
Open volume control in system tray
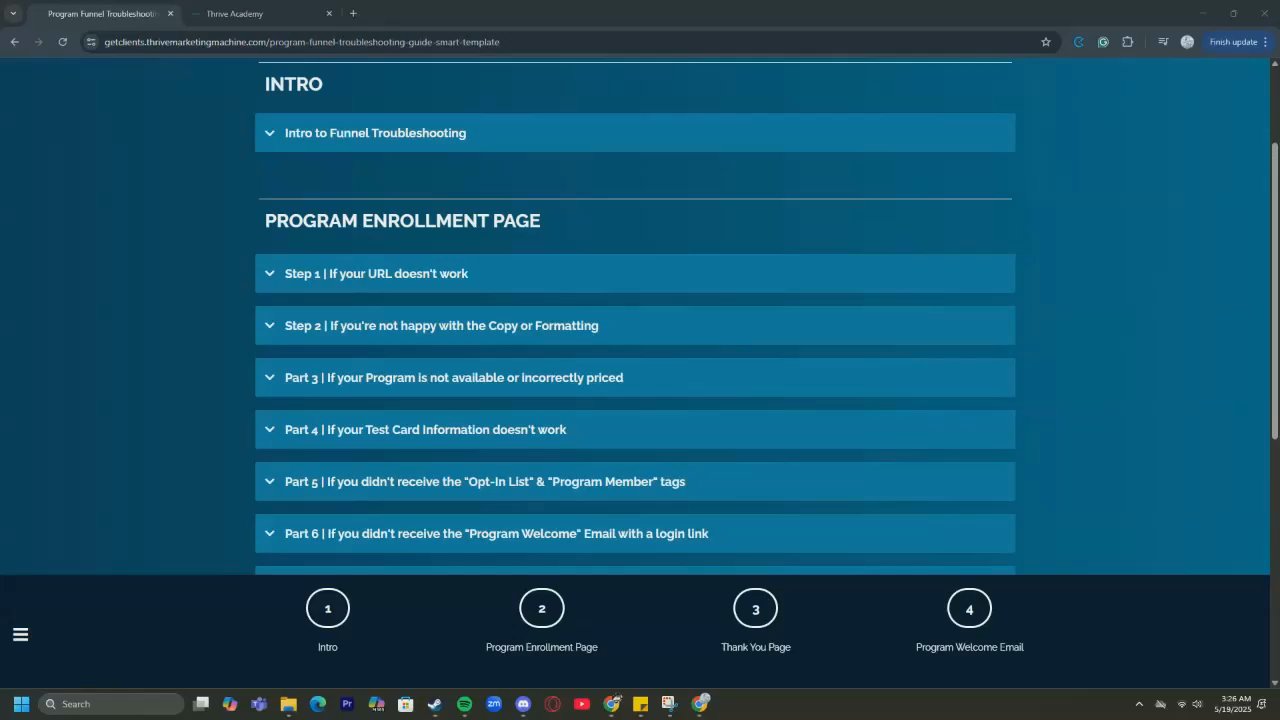pos(1197,704)
